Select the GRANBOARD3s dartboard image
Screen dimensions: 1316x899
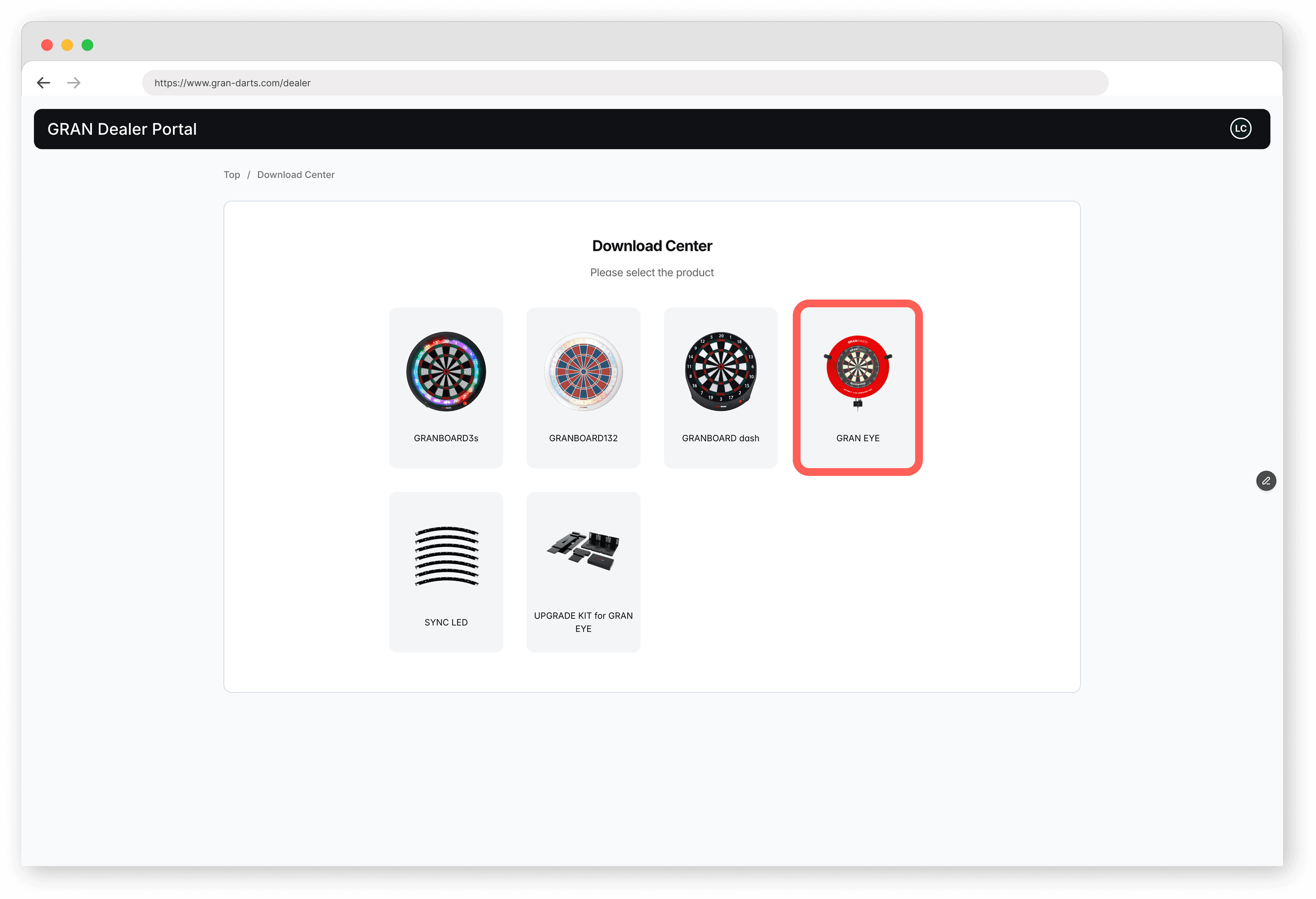pyautogui.click(x=446, y=372)
